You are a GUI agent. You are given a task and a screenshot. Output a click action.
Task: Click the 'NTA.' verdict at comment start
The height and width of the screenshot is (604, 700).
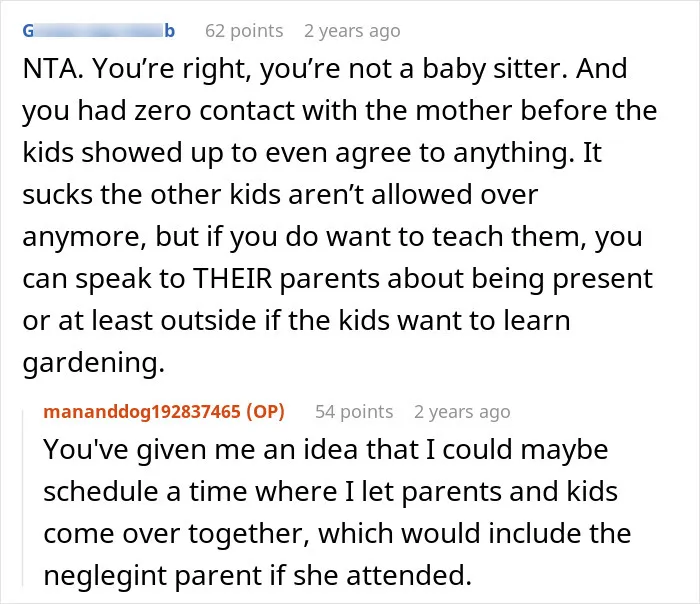[x=53, y=69]
